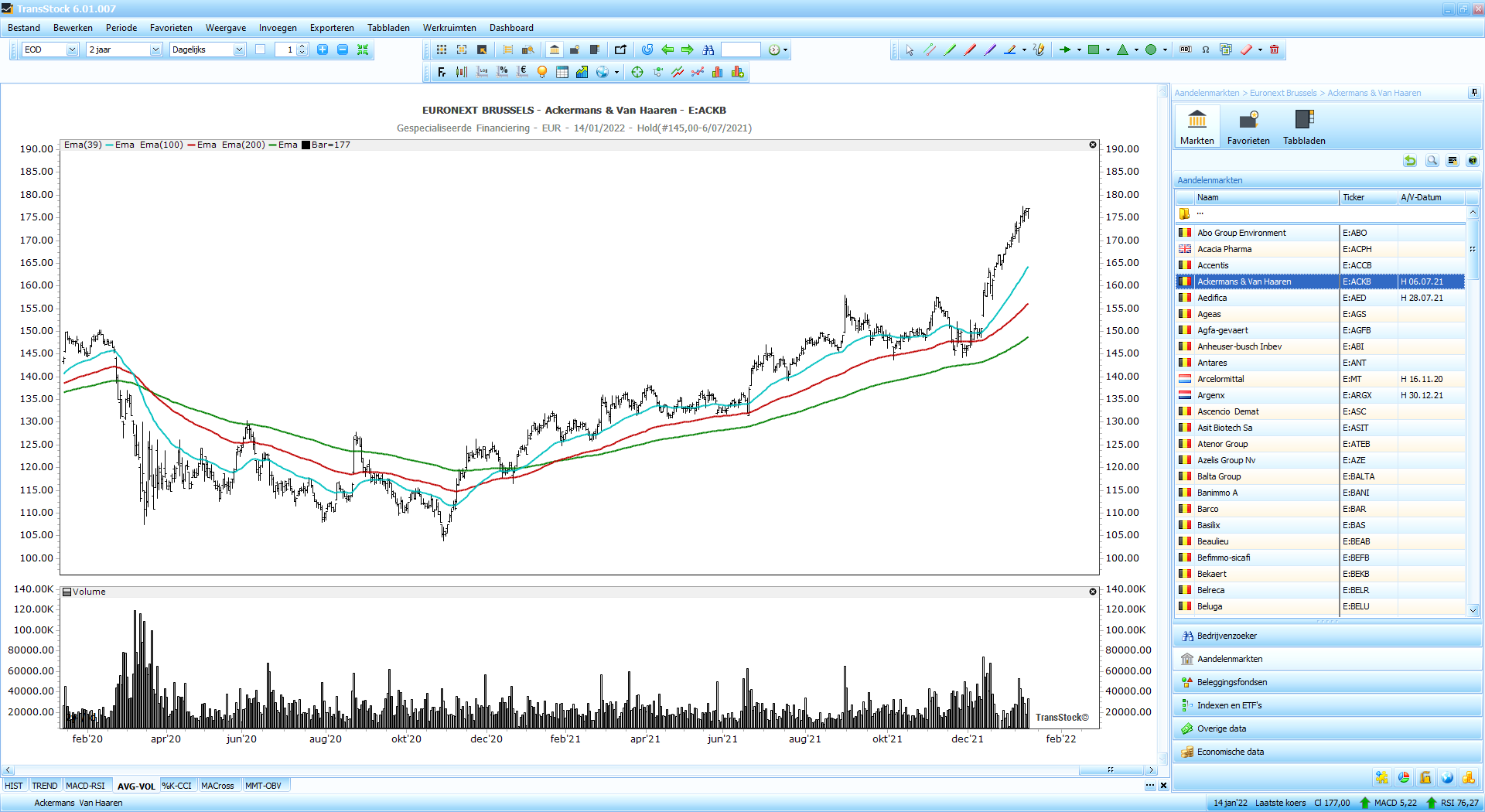Click the magnifier search icon in markets panel
Screen dimensions: 1485x812
pyautogui.click(x=1432, y=161)
